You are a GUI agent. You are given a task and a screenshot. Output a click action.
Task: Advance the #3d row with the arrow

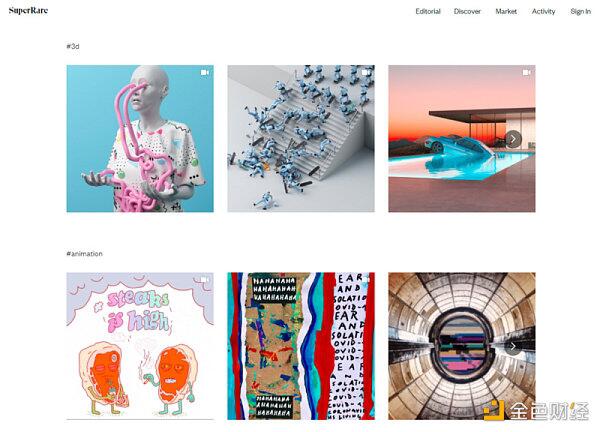click(x=513, y=139)
